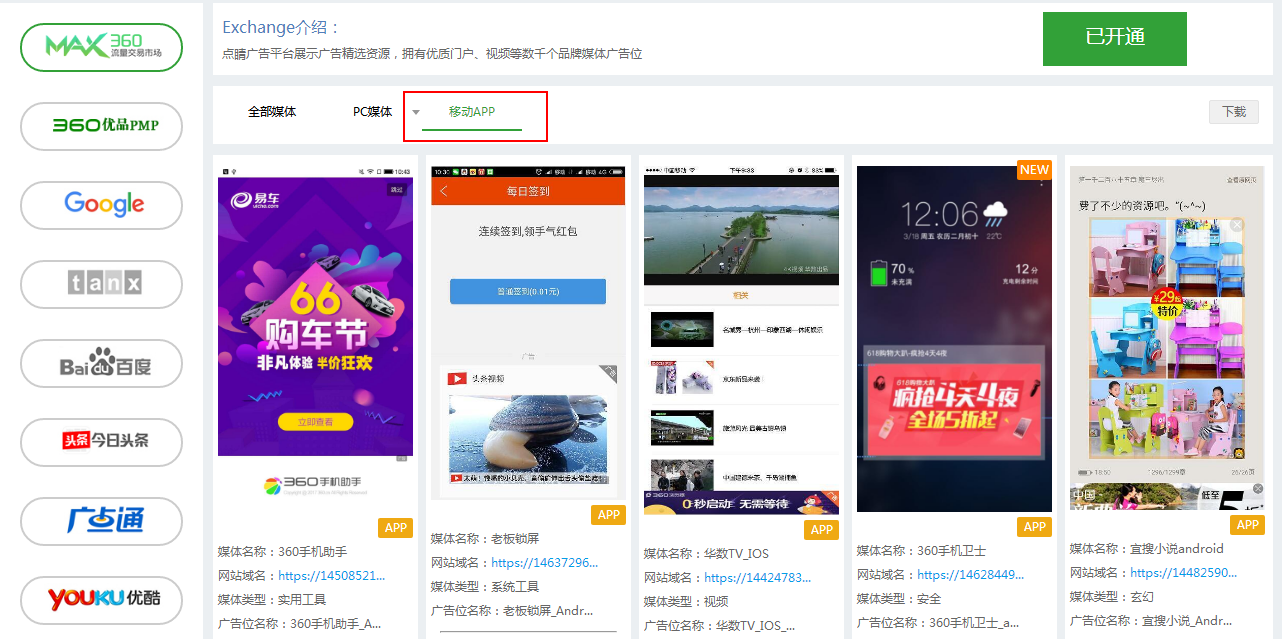Open the 广点通 exchange
The image size is (1282, 639).
(102, 521)
